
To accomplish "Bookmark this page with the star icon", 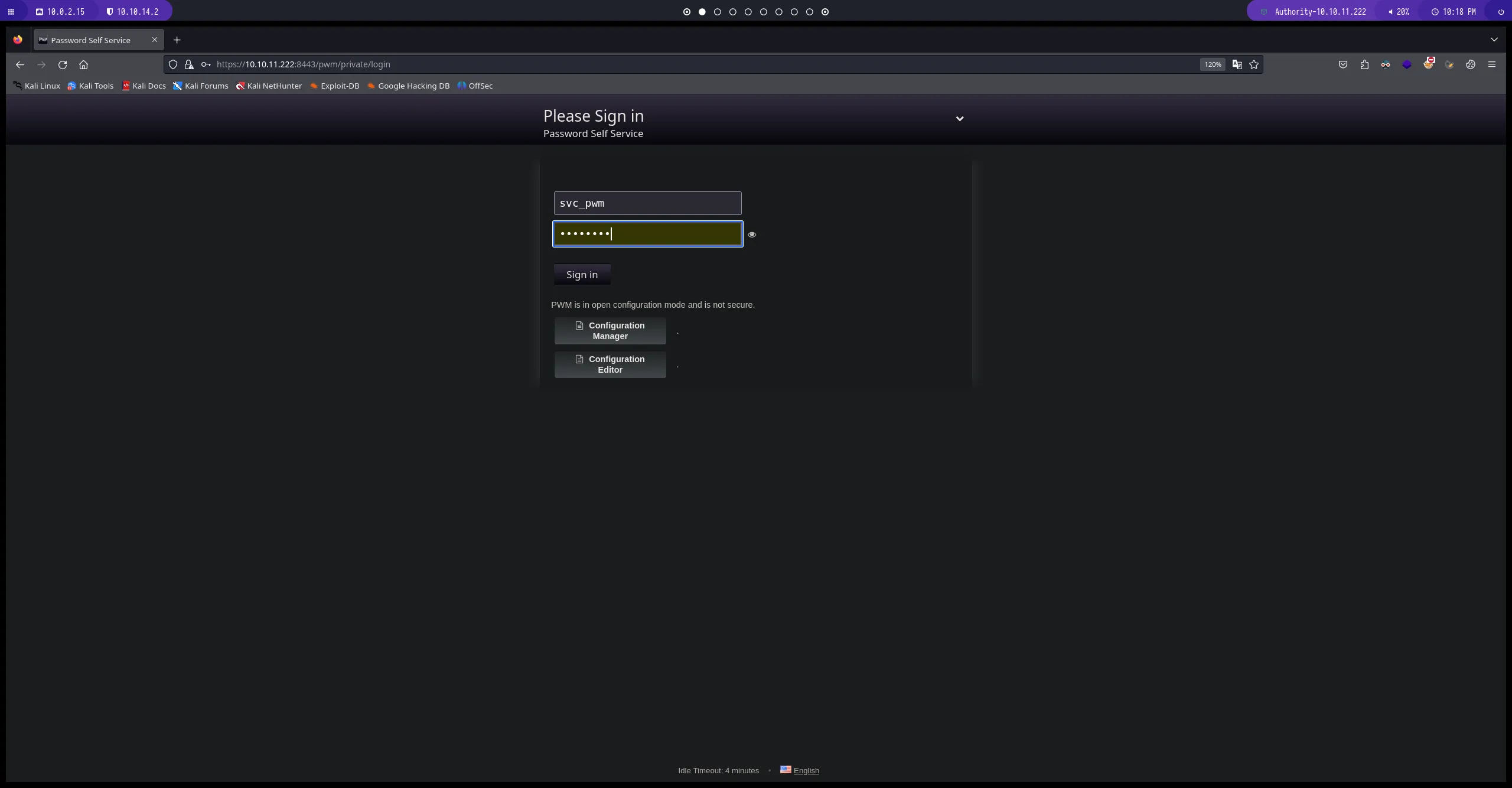I will [x=1254, y=64].
